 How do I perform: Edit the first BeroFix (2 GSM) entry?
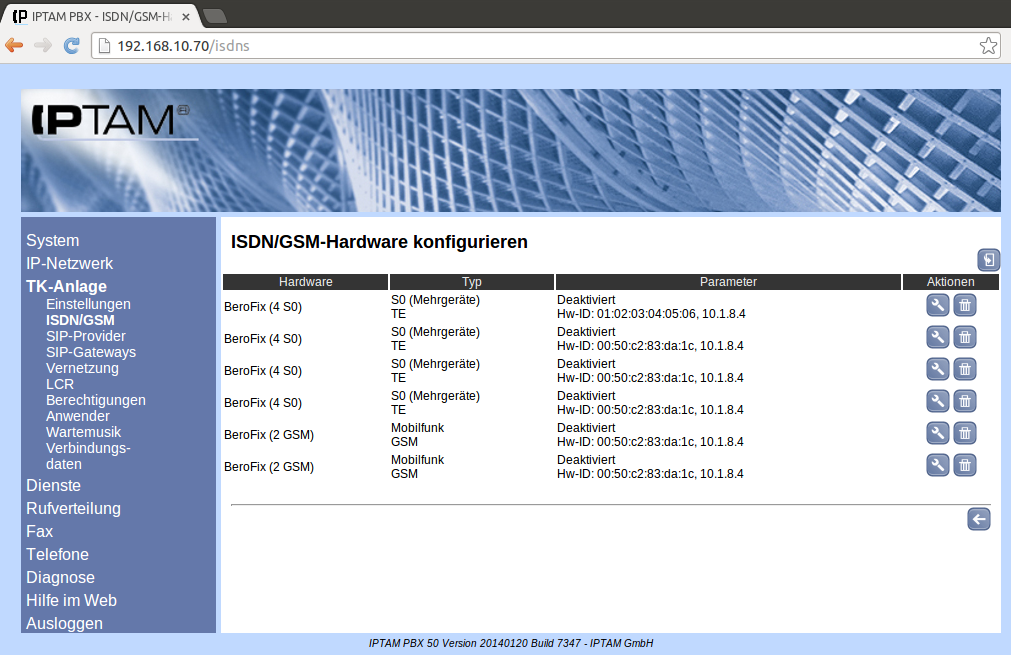pos(937,434)
